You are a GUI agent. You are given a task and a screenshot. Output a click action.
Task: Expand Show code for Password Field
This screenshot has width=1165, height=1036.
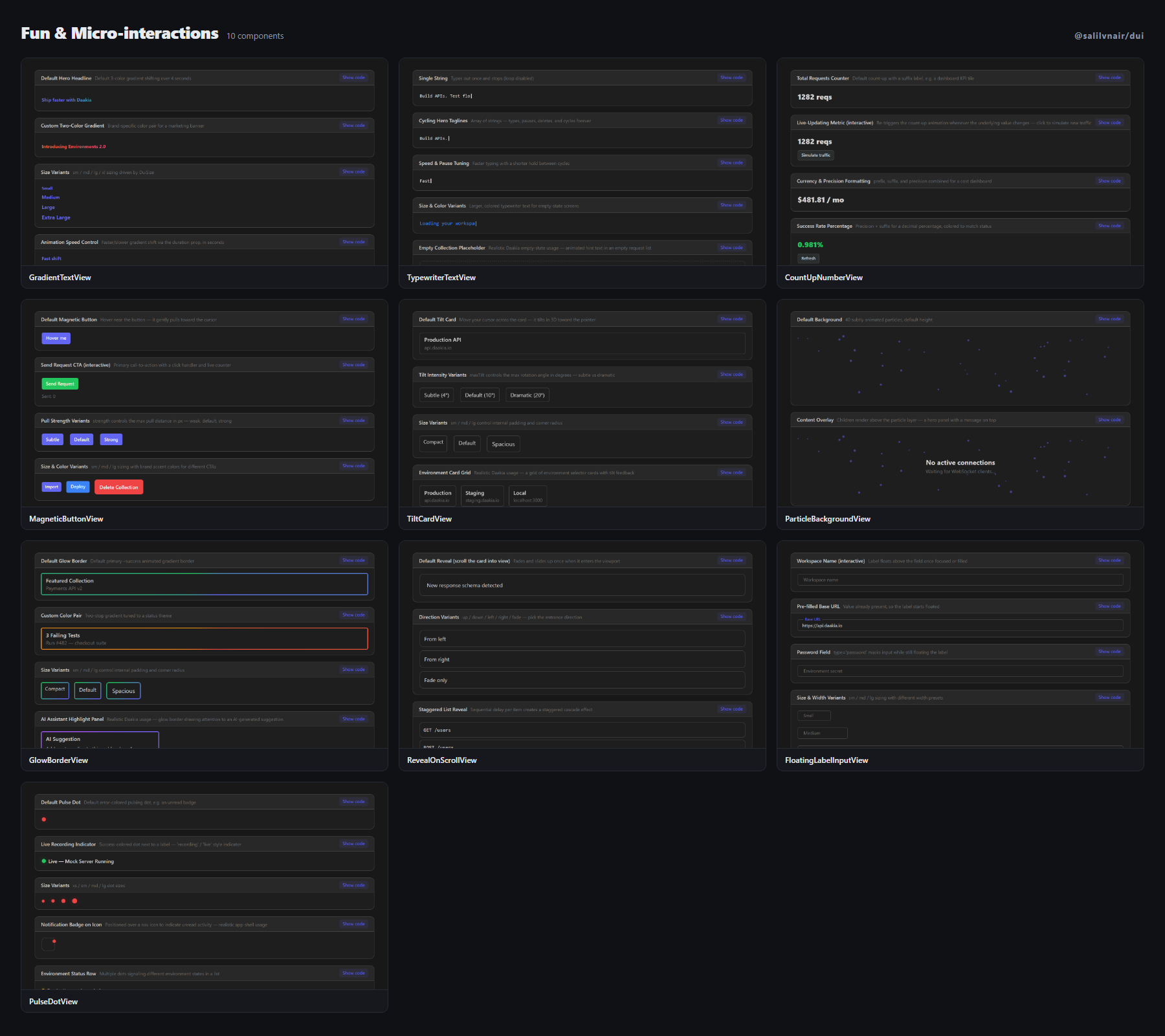(1109, 652)
